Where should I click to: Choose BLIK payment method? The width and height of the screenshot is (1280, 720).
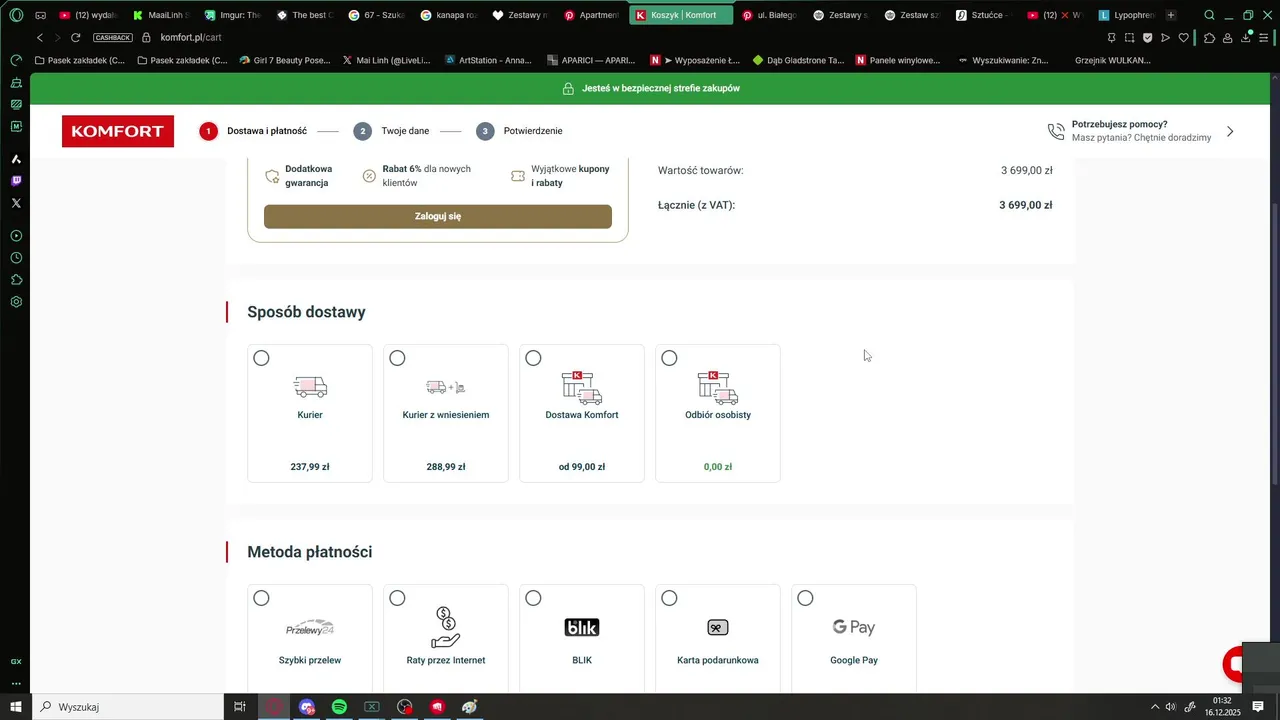[582, 638]
